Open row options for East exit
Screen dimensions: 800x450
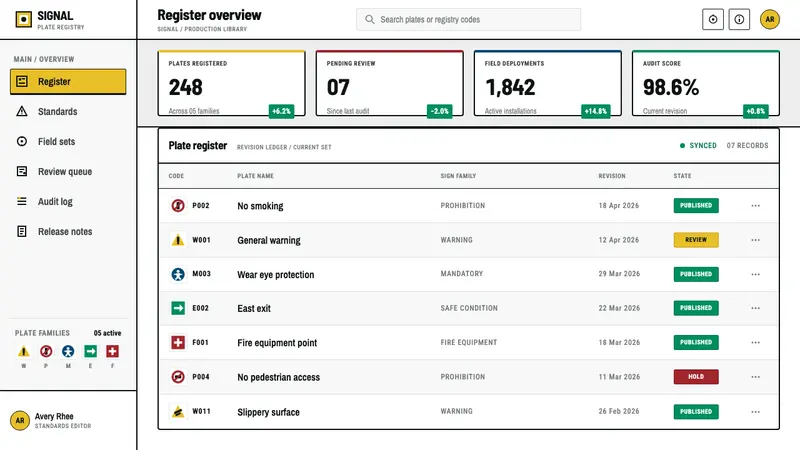[756, 308]
